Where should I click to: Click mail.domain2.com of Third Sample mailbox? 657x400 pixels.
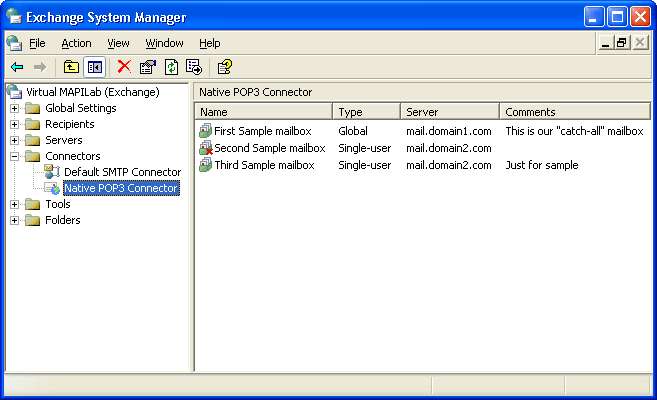[x=449, y=165]
